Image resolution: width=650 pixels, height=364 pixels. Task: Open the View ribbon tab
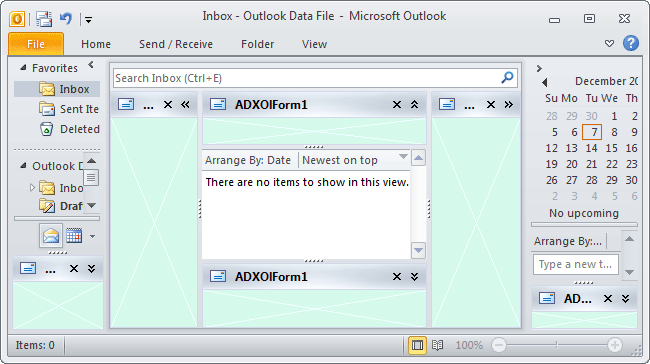point(314,44)
